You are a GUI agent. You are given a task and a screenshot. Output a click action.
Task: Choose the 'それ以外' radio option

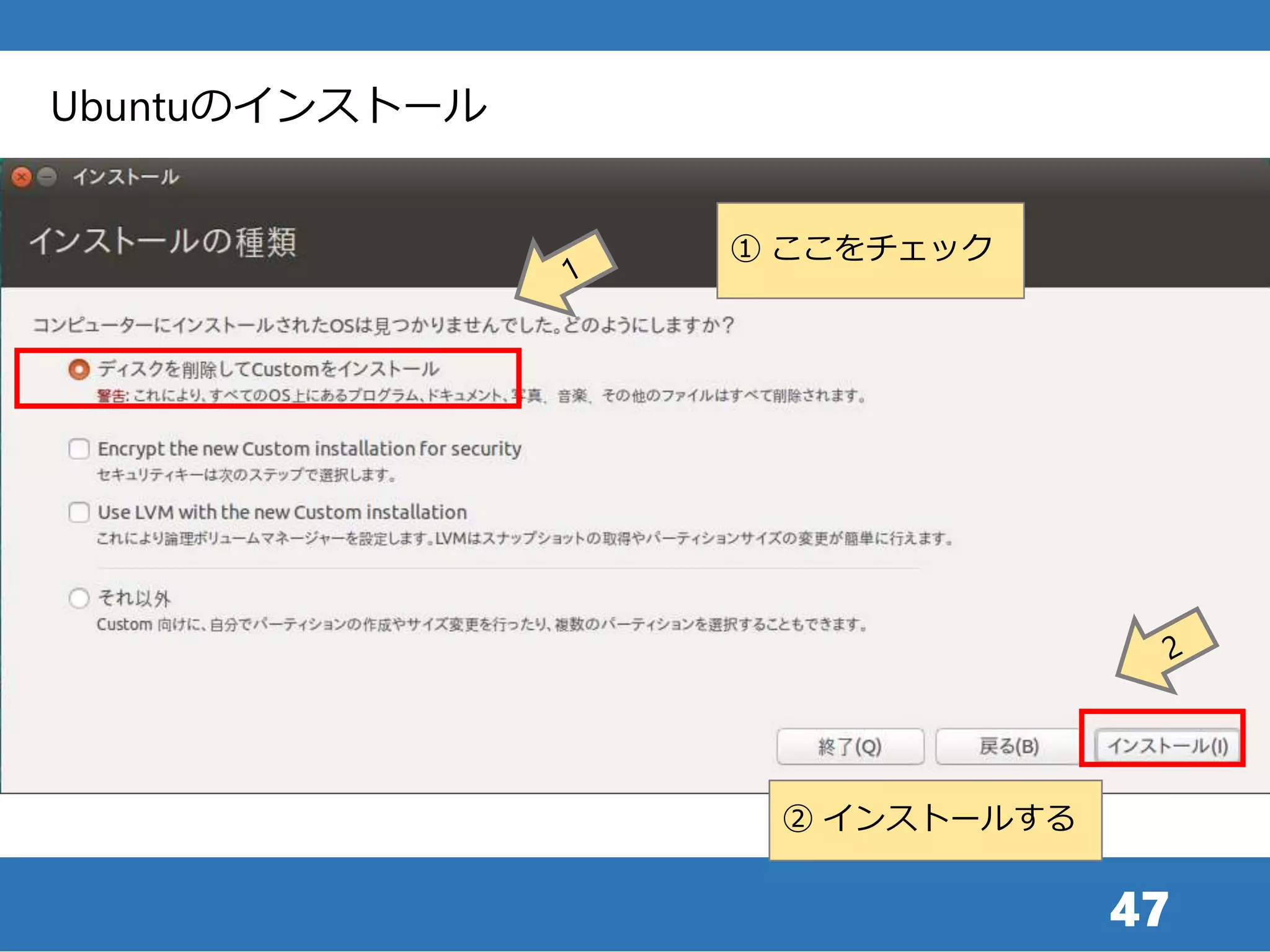point(79,598)
